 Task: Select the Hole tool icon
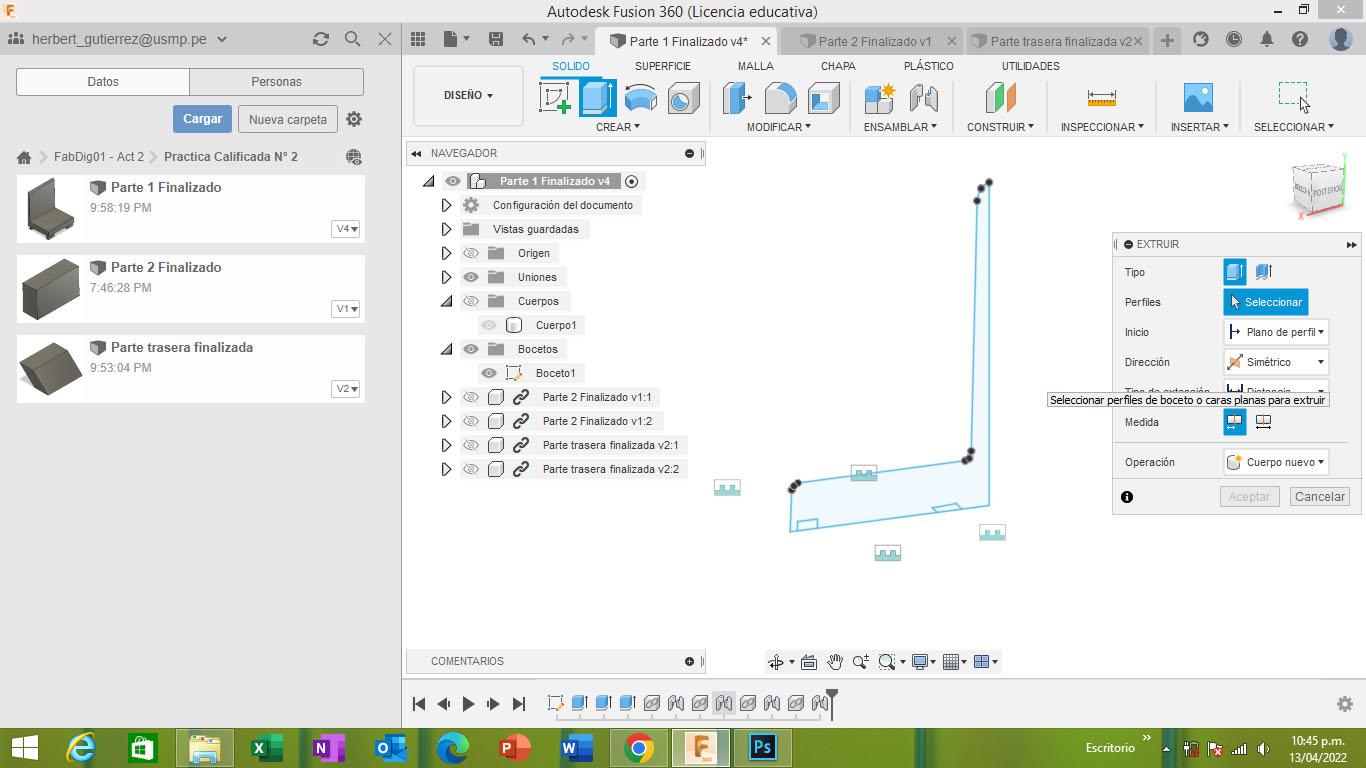pos(683,97)
